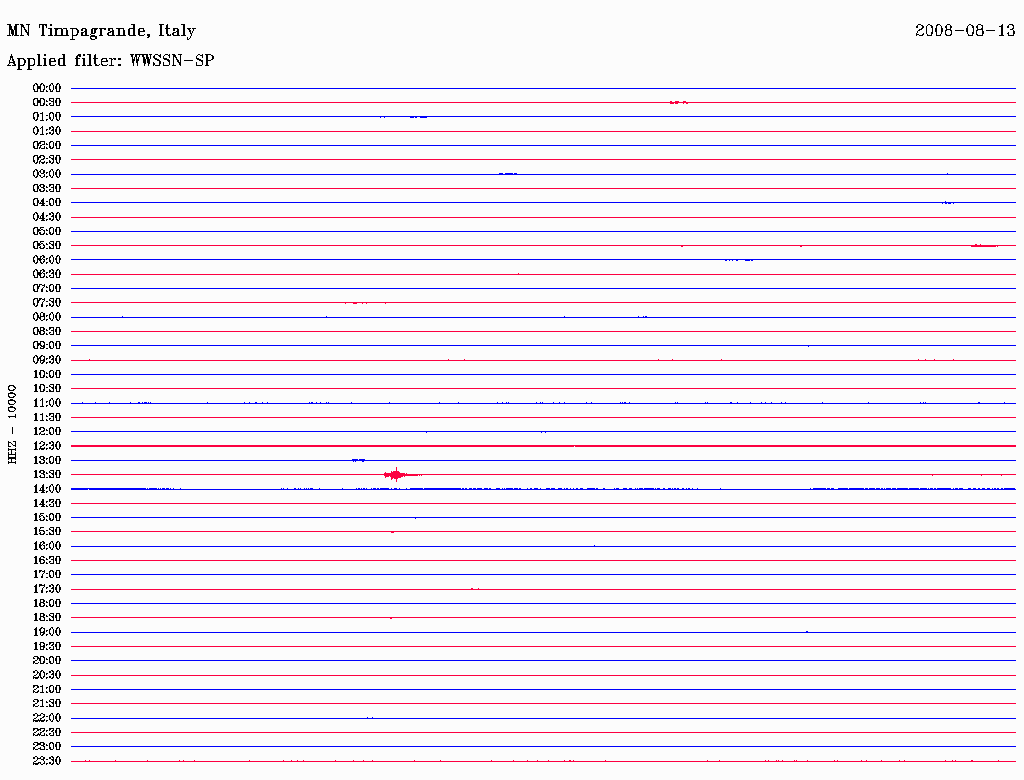Click the small red burst on 00:30 trace
1024x780 pixels.
click(679, 103)
